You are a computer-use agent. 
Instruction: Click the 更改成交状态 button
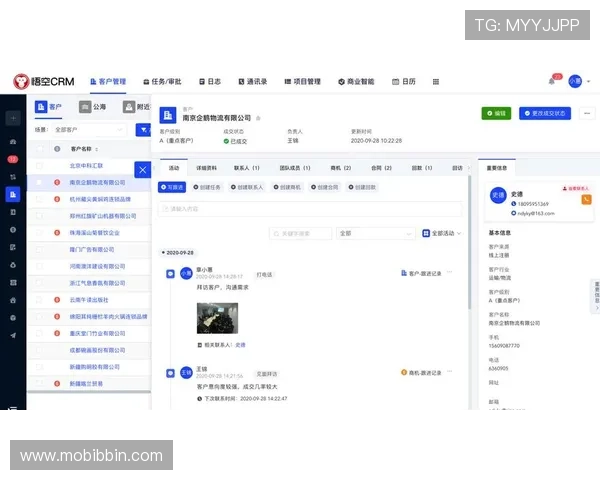(545, 113)
